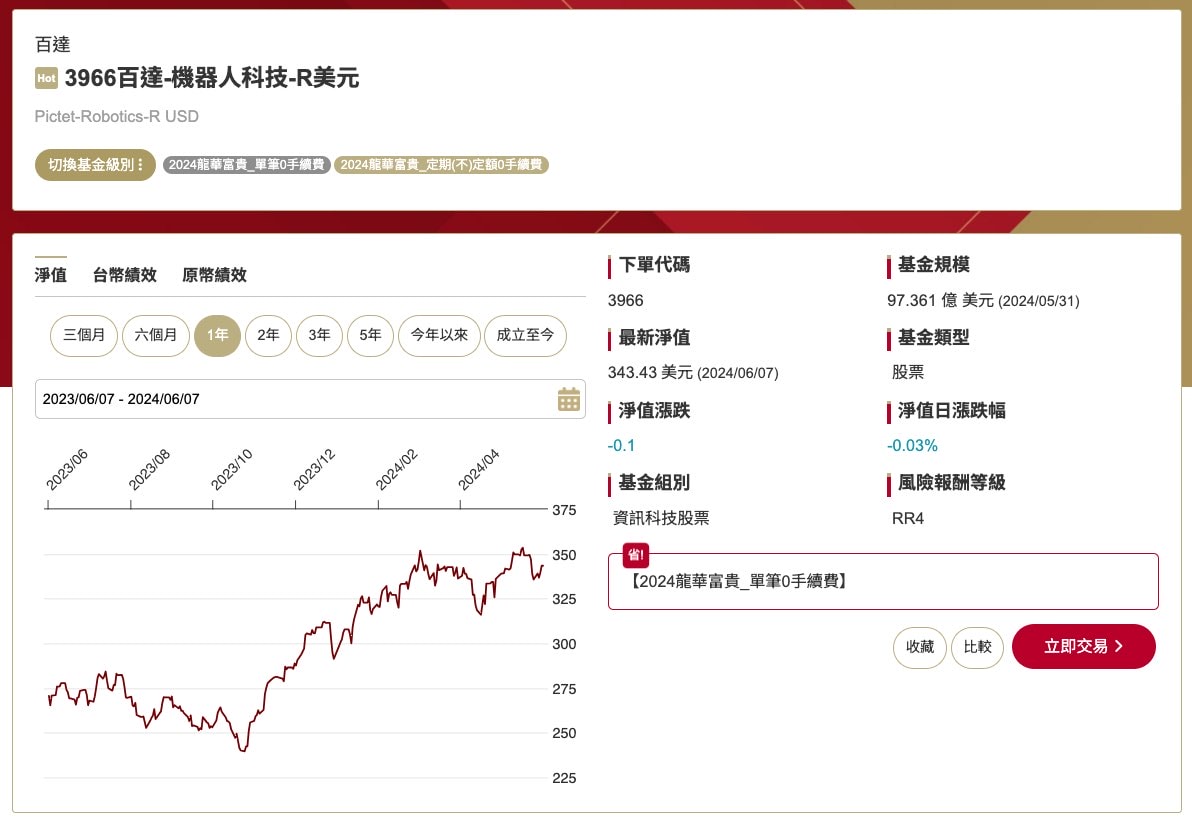Click the 淨值日漲跌幅 heading

(x=952, y=410)
